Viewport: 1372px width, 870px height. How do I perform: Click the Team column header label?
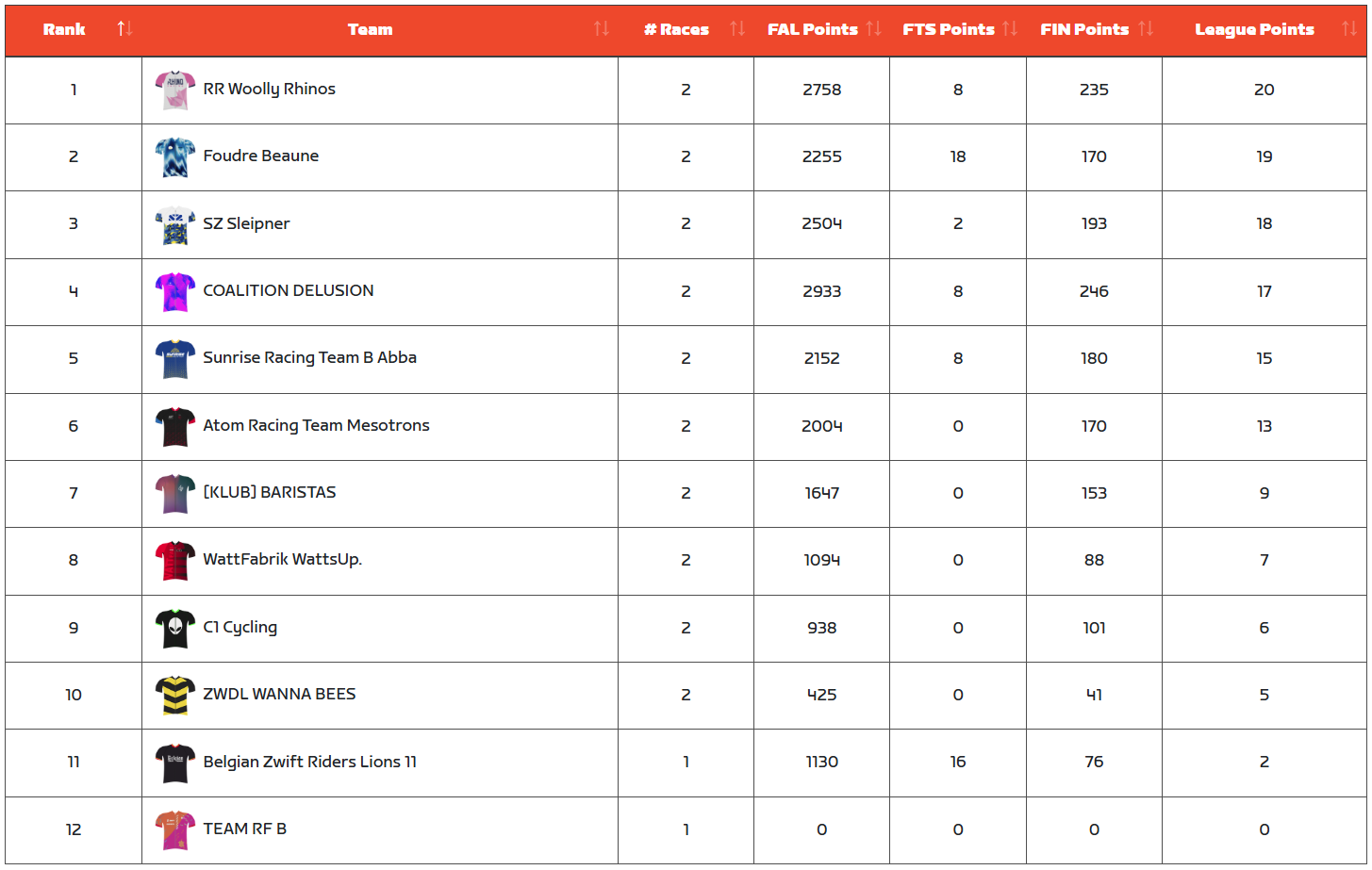(370, 30)
